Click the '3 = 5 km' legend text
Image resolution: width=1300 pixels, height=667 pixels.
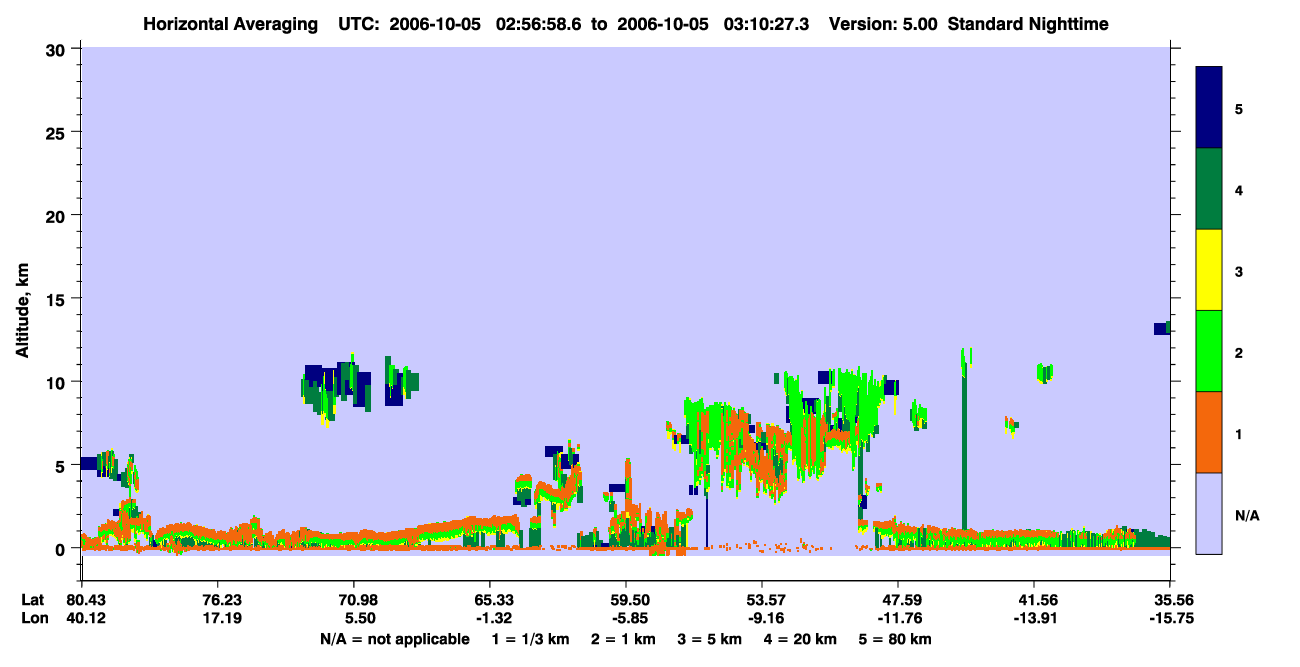710,639
